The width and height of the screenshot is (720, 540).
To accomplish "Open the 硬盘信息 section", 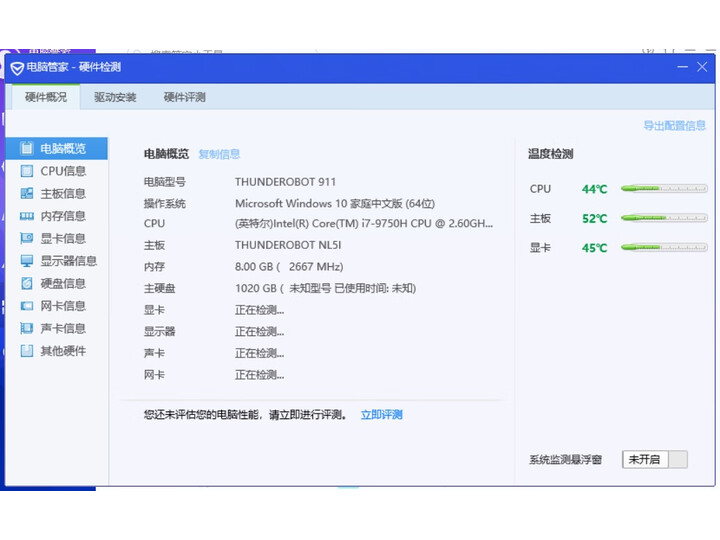I will (57, 283).
